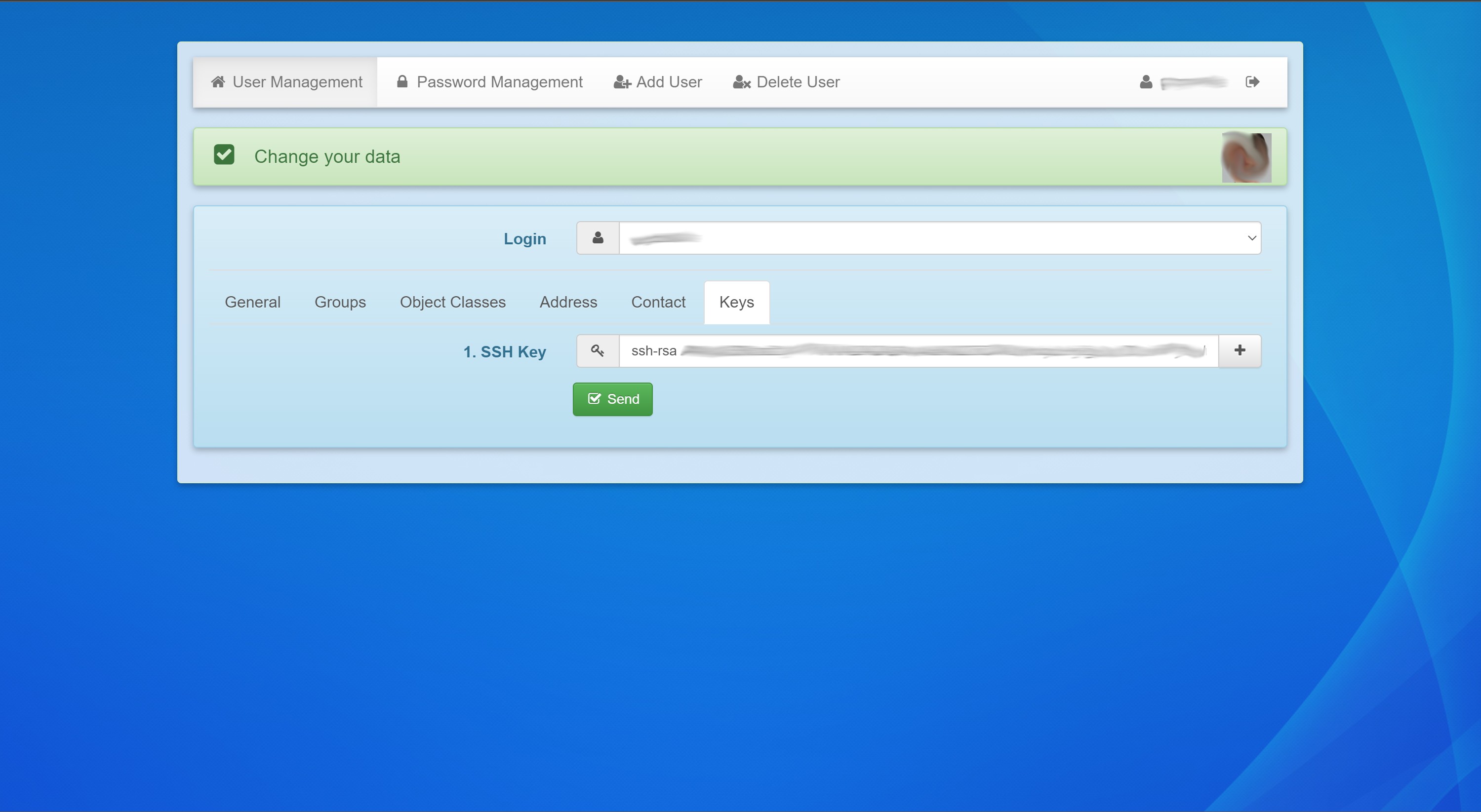The width and height of the screenshot is (1481, 812).
Task: Click the lock icon beside Password Management
Action: click(402, 81)
